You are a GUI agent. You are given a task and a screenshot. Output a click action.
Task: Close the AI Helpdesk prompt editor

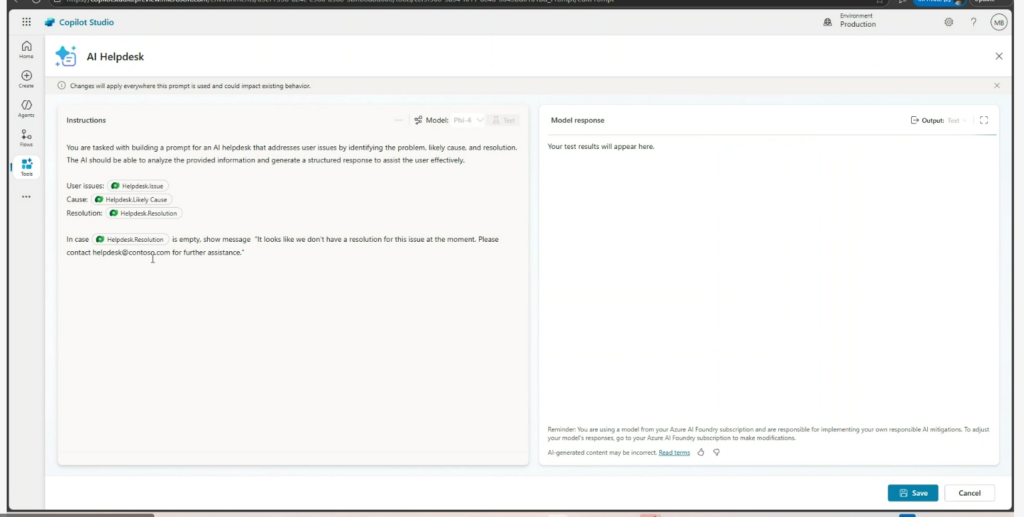point(999,56)
